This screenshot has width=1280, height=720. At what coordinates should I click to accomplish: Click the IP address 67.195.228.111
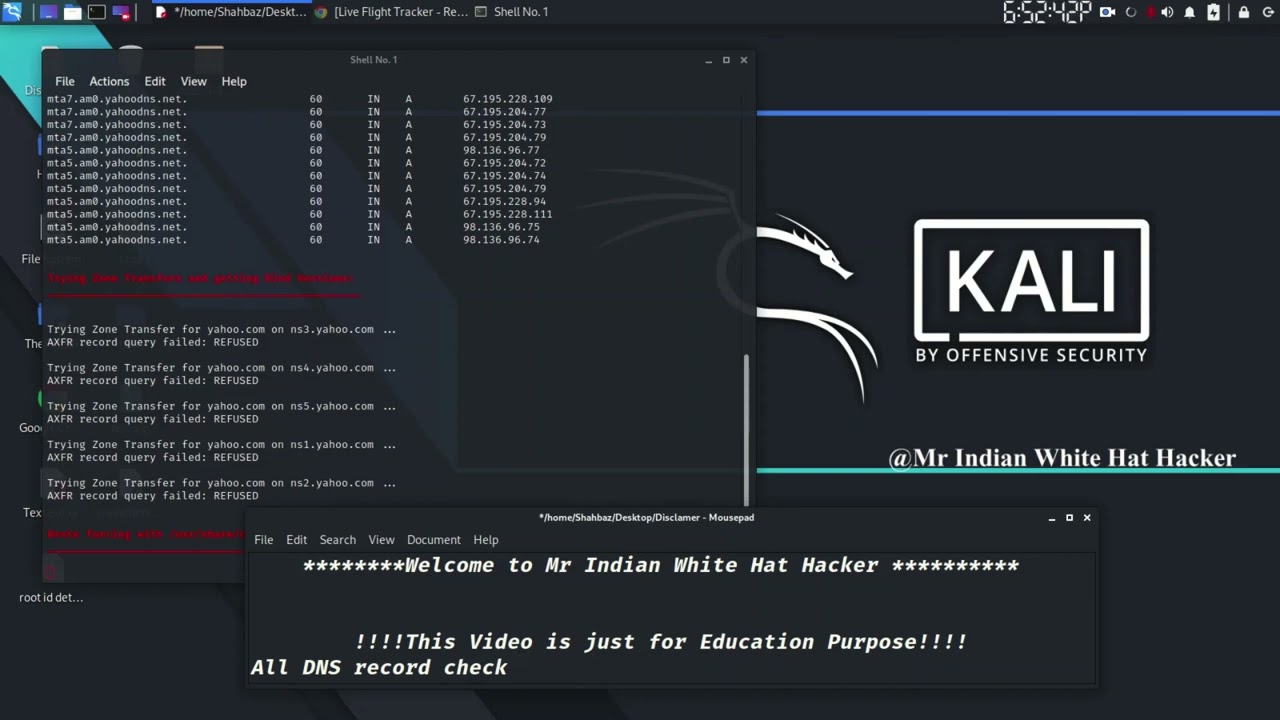[507, 214]
